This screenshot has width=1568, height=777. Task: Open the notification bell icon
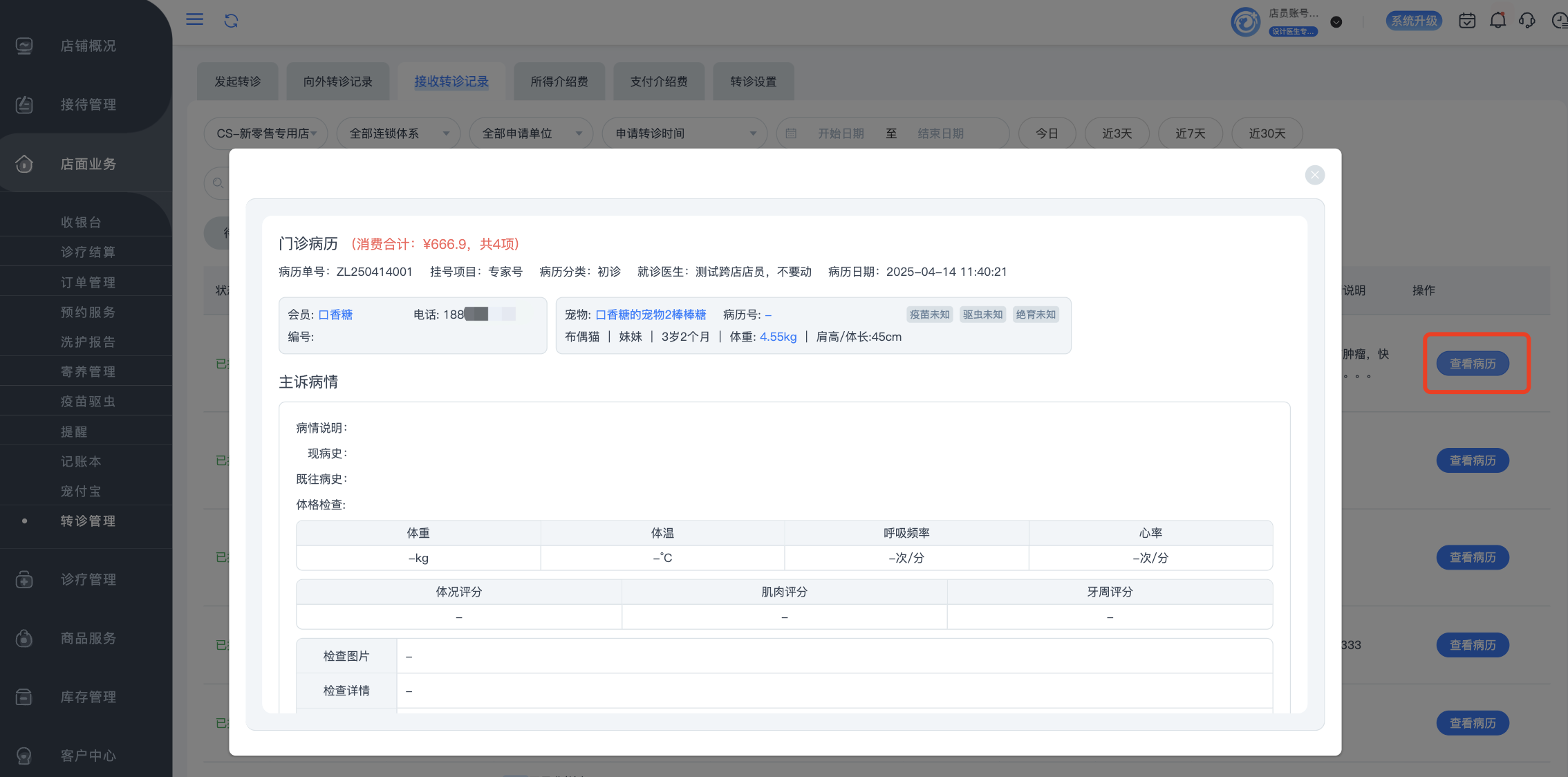point(1497,21)
